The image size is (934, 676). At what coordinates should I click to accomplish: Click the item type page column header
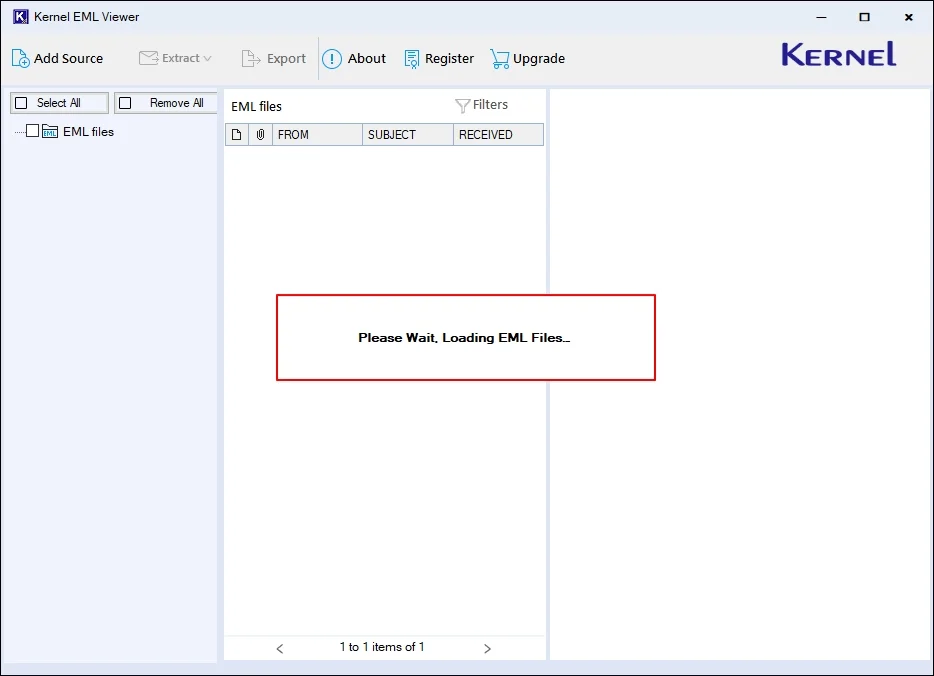pyautogui.click(x=237, y=135)
